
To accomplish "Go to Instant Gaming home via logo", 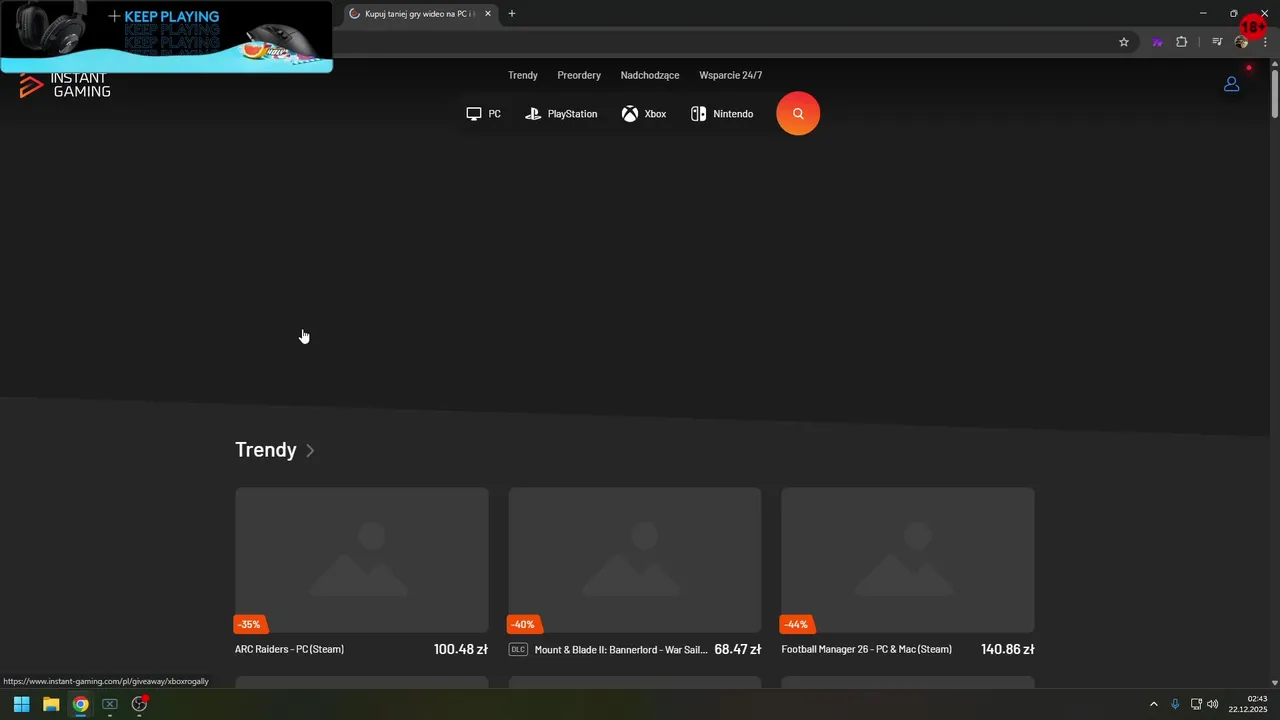I will tap(65, 86).
